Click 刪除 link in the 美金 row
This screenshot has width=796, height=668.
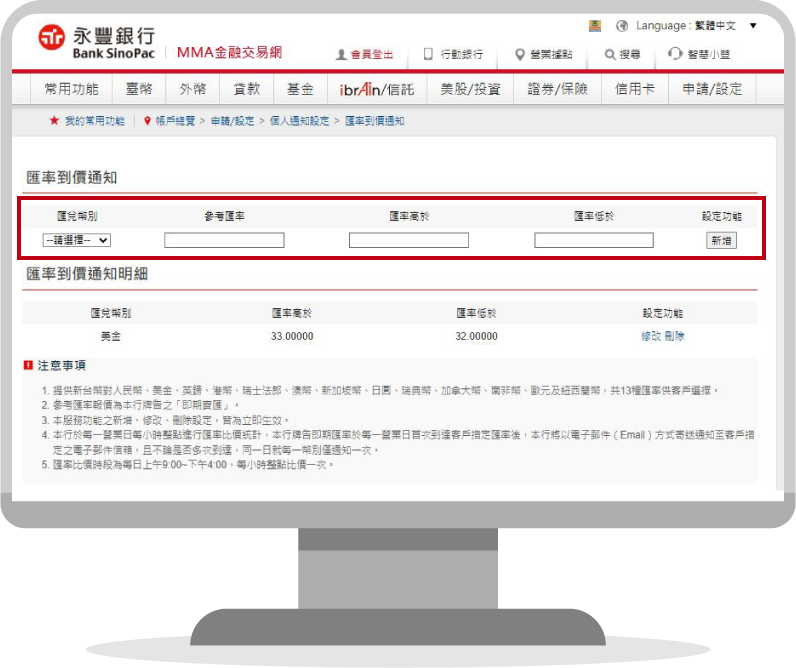[x=675, y=336]
